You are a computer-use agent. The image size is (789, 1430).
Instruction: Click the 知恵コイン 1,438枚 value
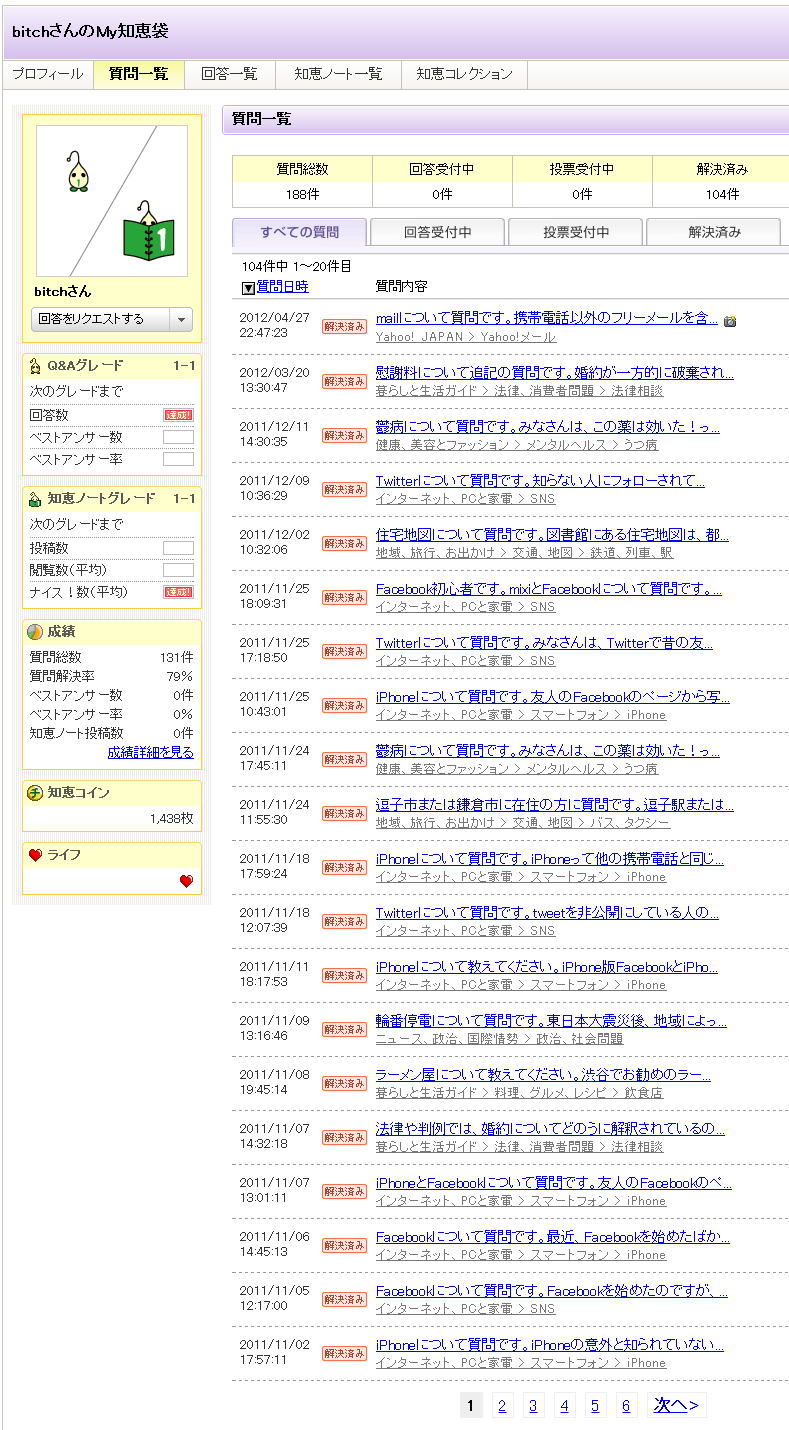click(171, 818)
